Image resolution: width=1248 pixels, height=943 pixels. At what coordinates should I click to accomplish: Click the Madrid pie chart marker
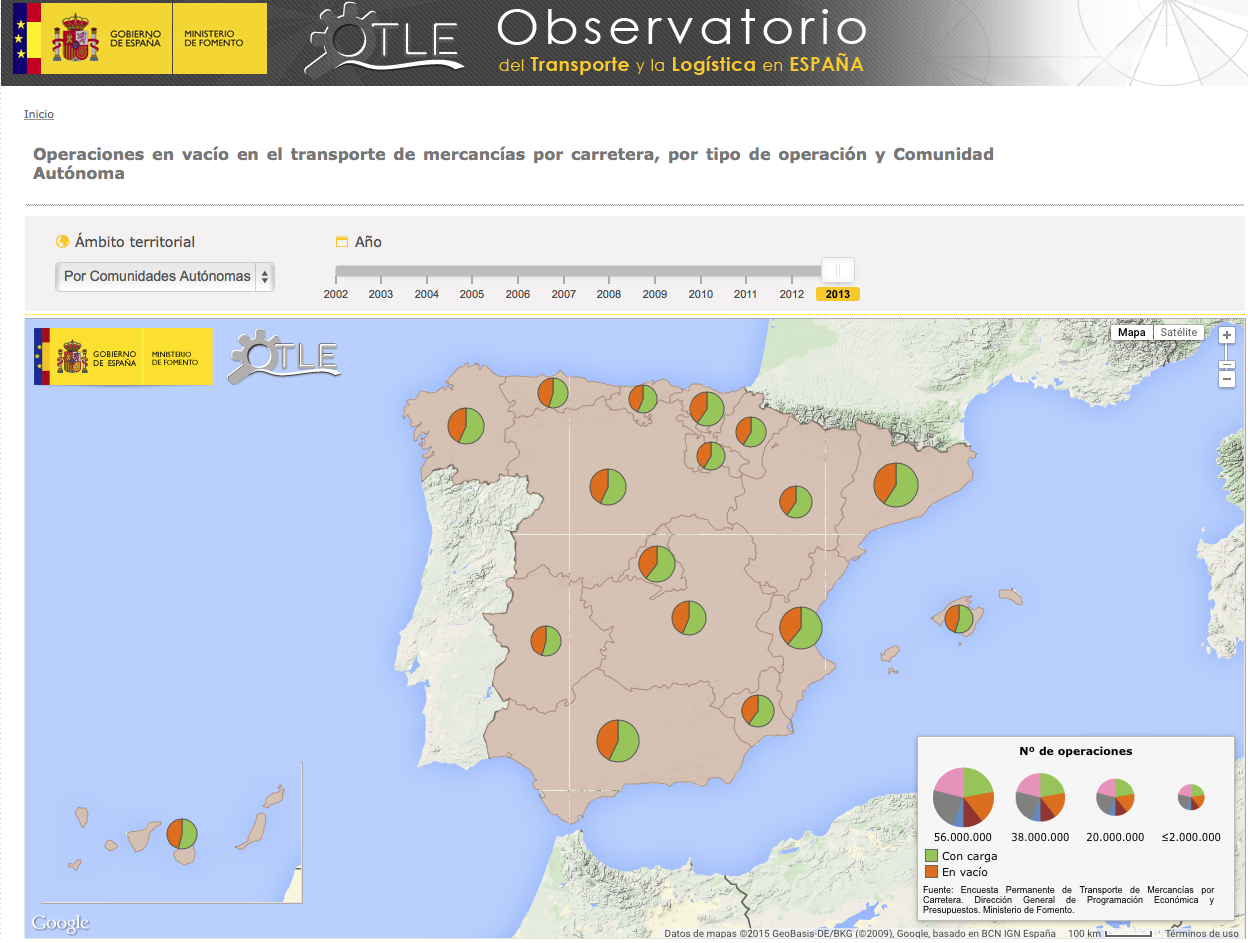click(657, 563)
